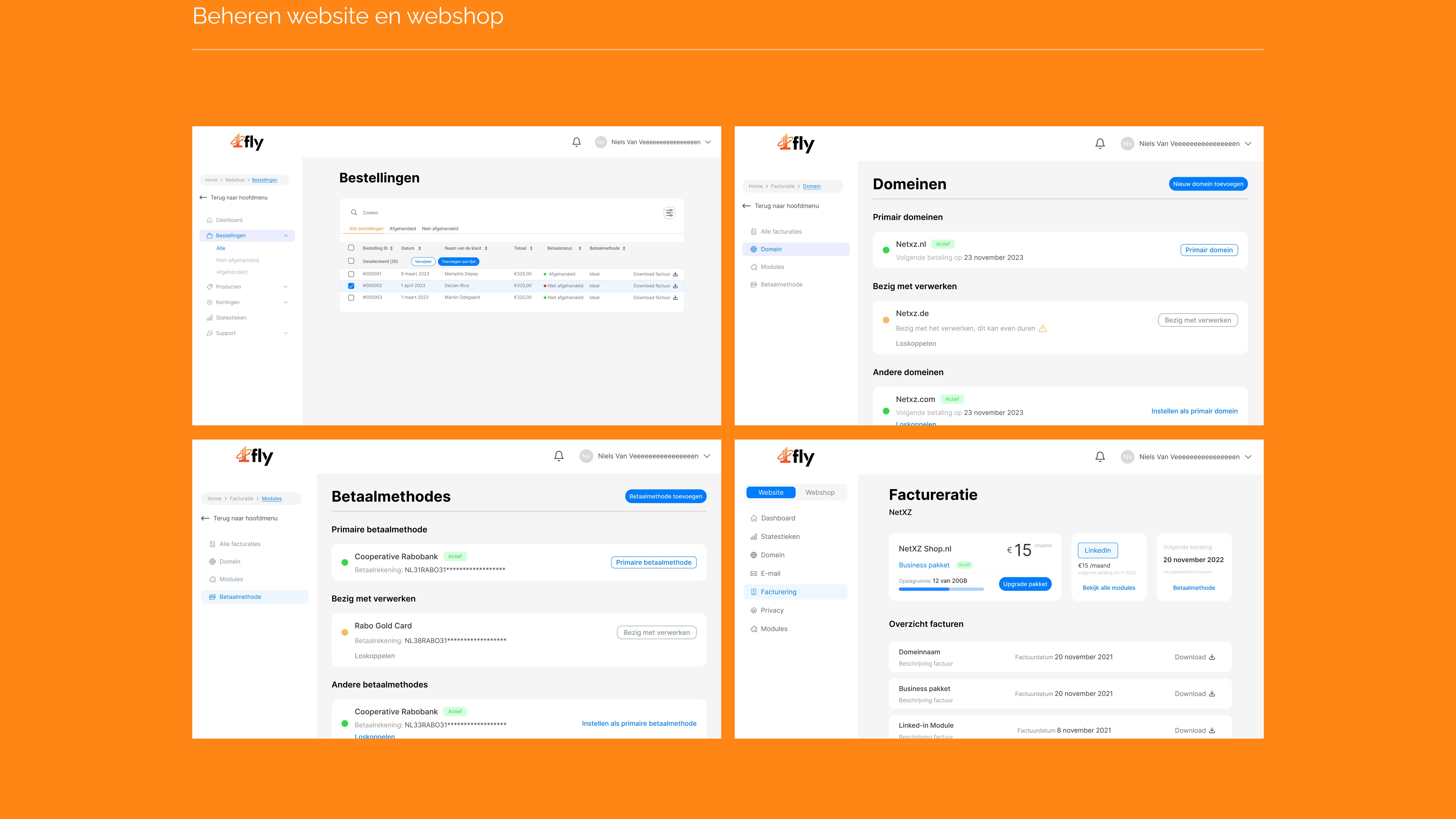Image resolution: width=1456 pixels, height=819 pixels.
Task: Expand the Producten sidebar submenu
Action: point(286,287)
